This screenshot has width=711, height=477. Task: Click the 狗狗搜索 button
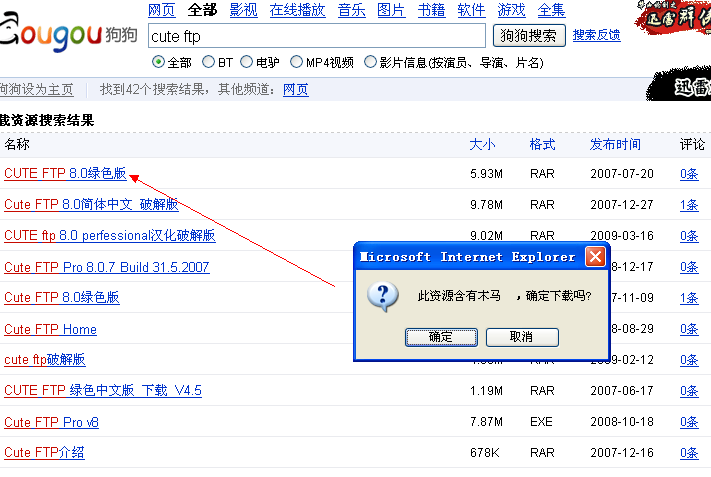(529, 35)
